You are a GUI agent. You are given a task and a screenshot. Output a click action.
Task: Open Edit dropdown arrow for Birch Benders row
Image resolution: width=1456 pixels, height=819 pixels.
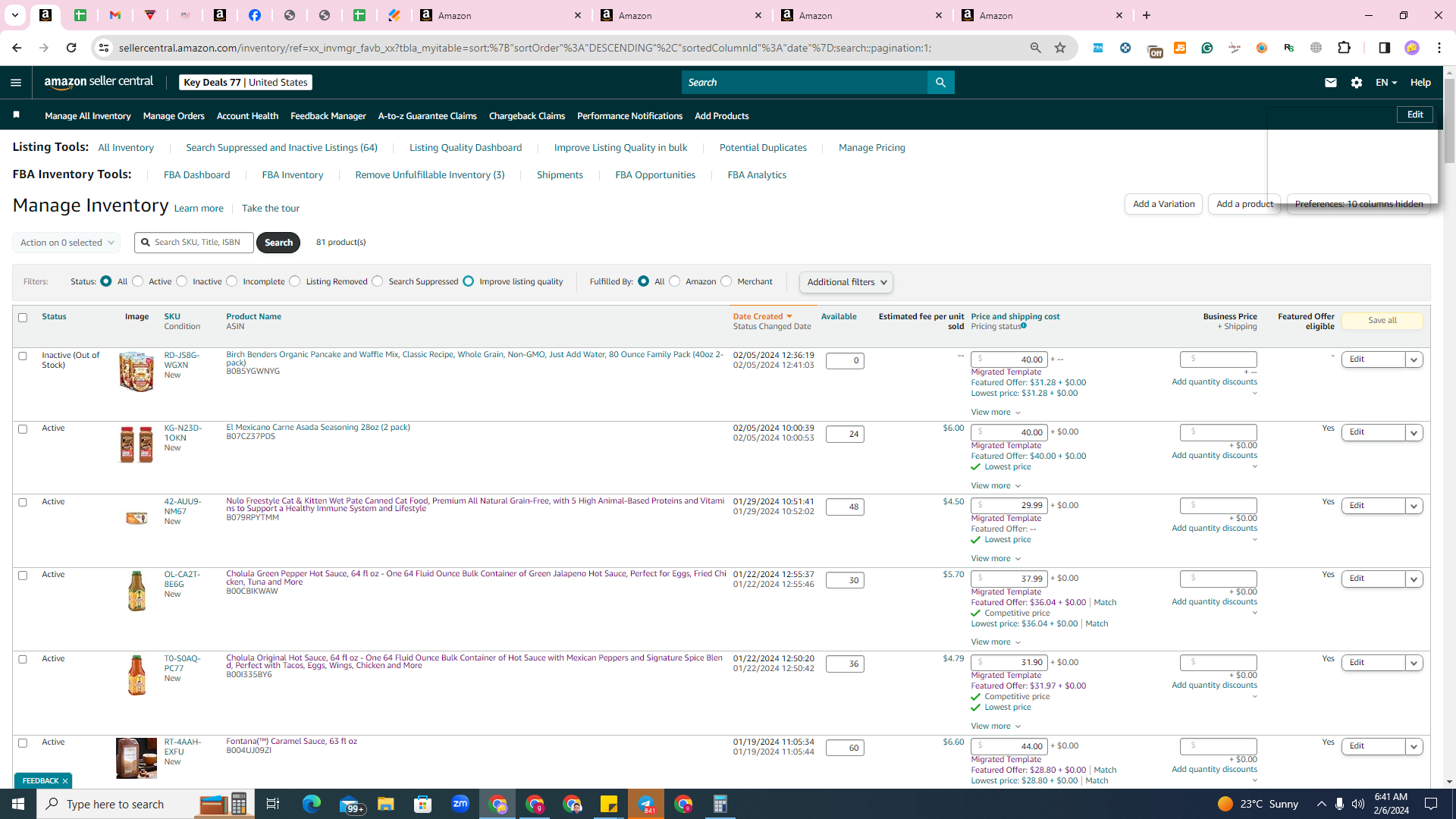pos(1414,359)
